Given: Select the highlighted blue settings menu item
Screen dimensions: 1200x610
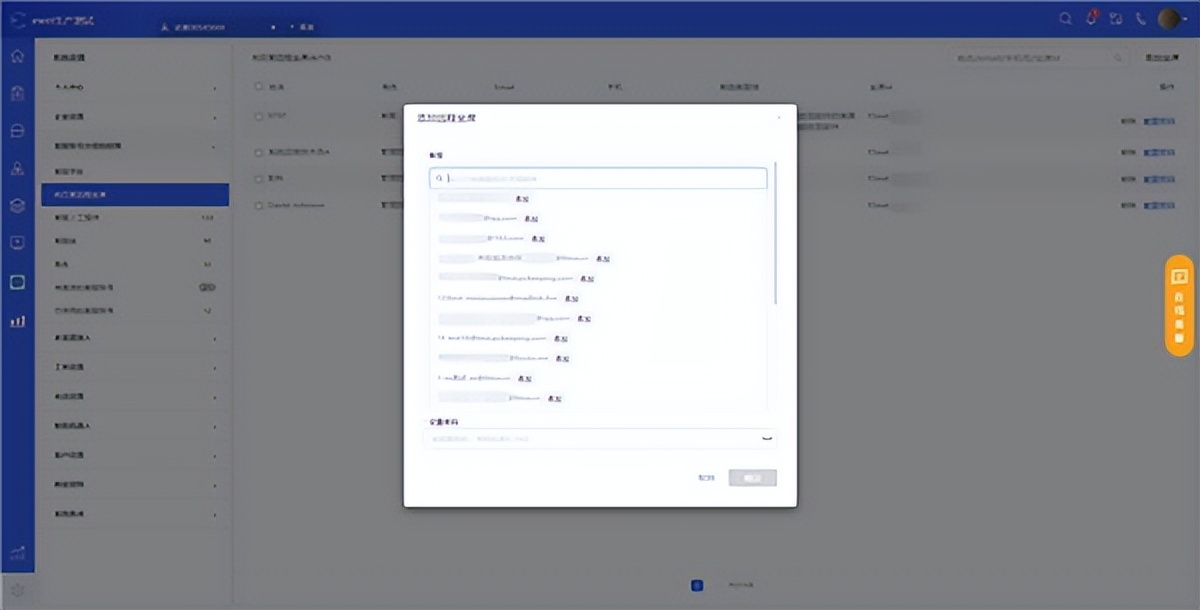Looking at the screenshot, I should [135, 195].
